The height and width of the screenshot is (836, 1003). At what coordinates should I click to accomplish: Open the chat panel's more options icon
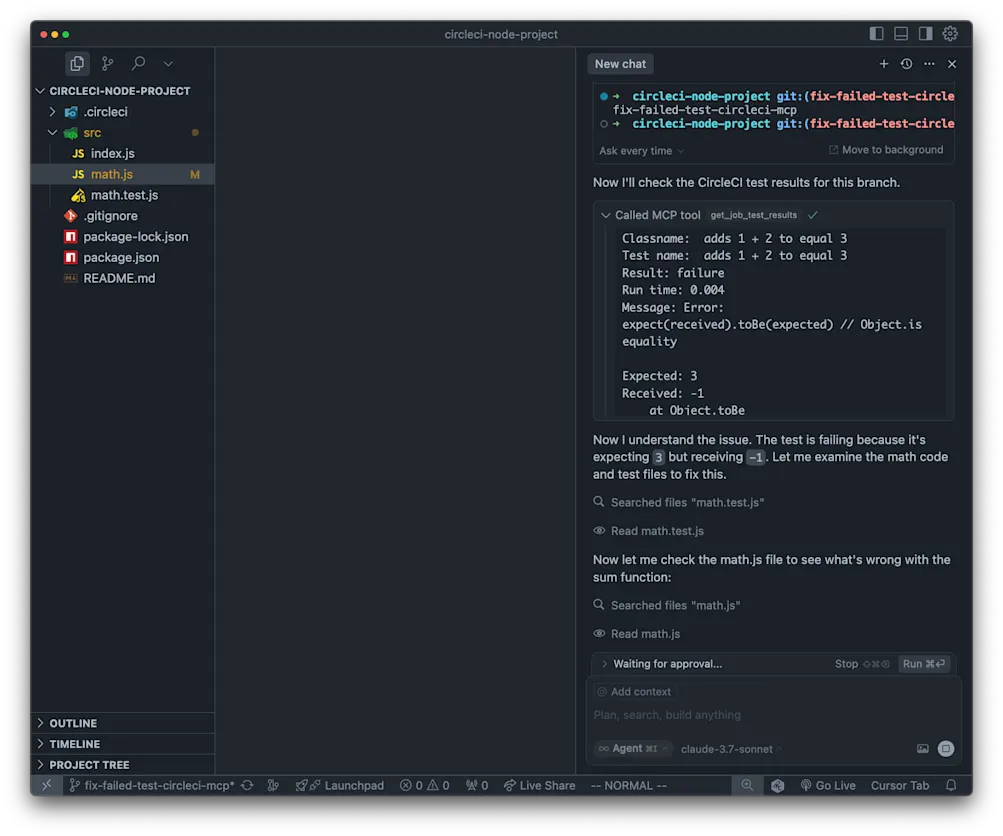pos(928,63)
